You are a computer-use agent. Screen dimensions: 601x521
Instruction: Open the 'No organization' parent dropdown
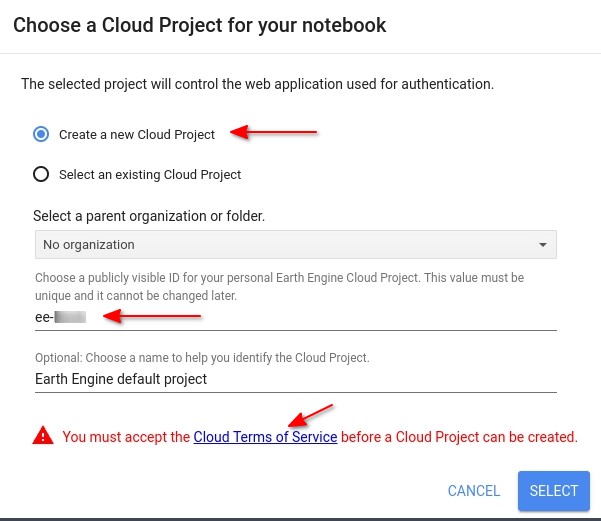coord(296,245)
